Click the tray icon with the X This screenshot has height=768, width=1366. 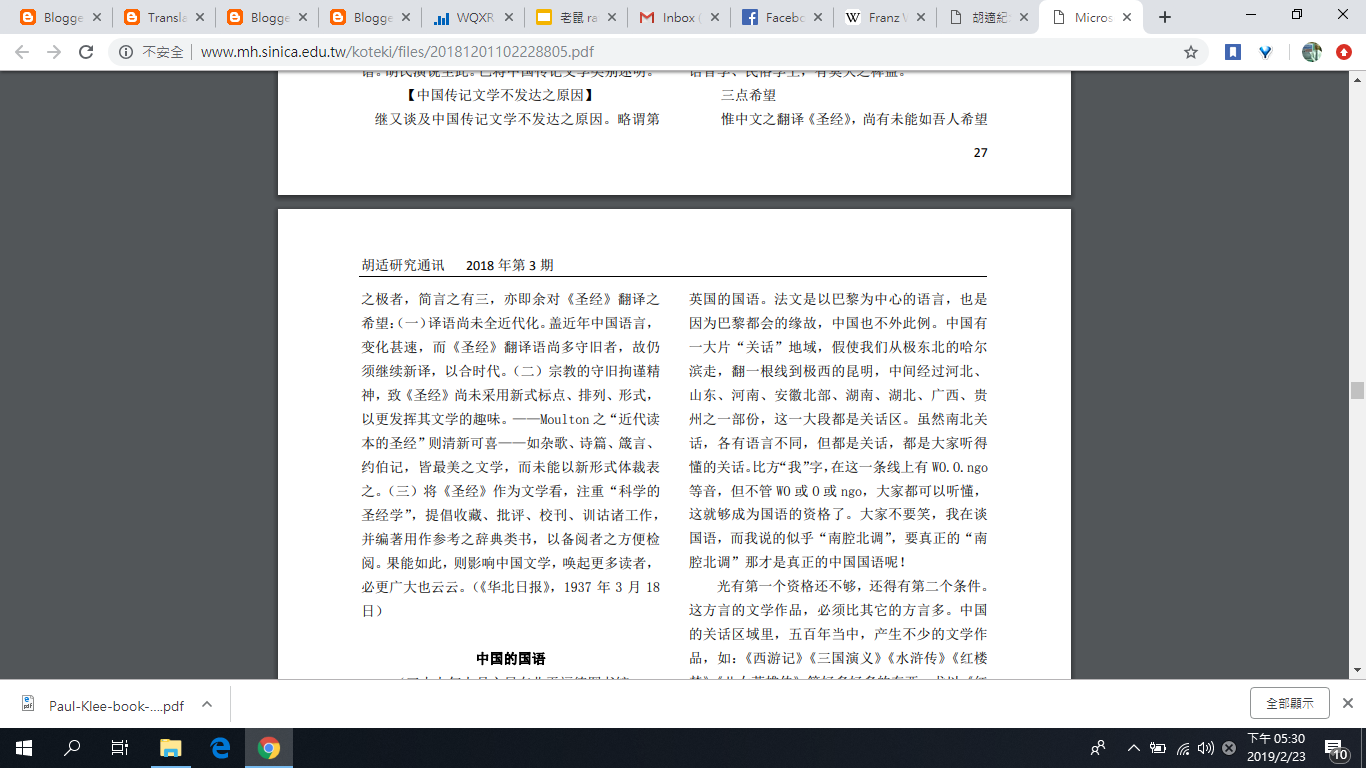pyautogui.click(x=1228, y=747)
